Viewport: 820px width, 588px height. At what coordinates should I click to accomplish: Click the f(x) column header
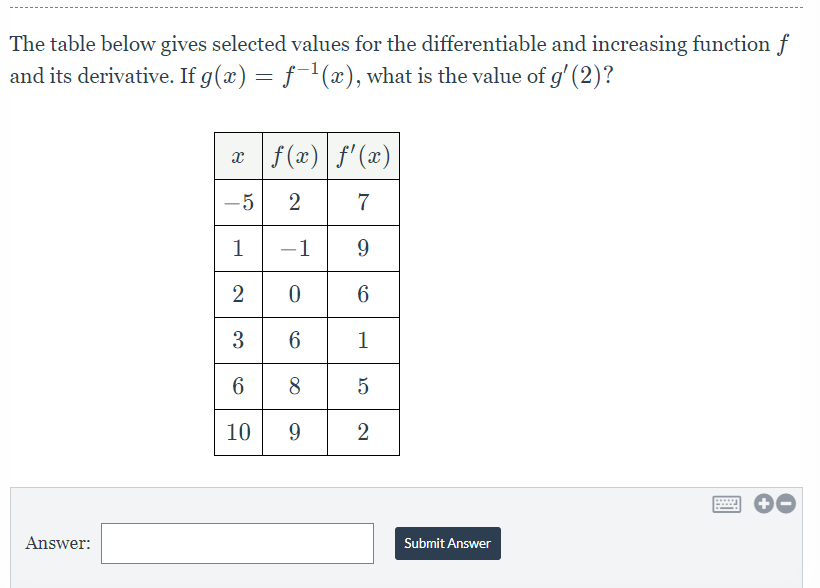pyautogui.click(x=295, y=156)
